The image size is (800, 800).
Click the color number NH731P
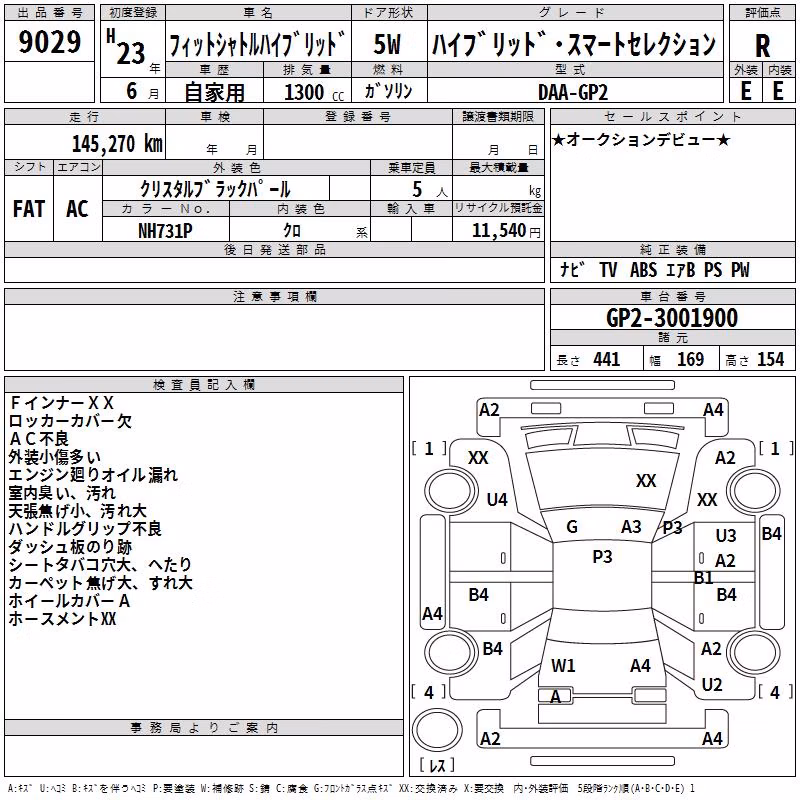pos(165,231)
